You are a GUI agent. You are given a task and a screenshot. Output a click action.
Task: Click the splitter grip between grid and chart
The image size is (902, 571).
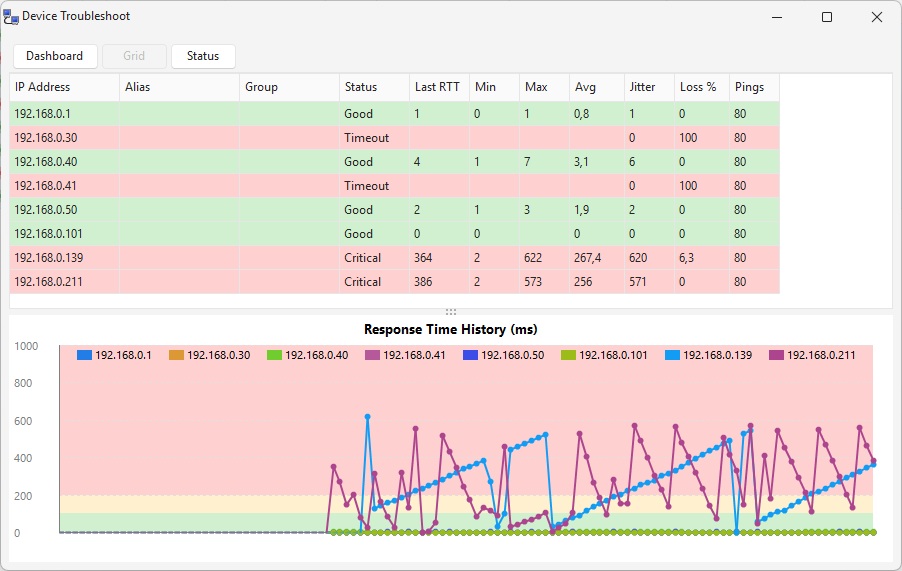tap(451, 312)
